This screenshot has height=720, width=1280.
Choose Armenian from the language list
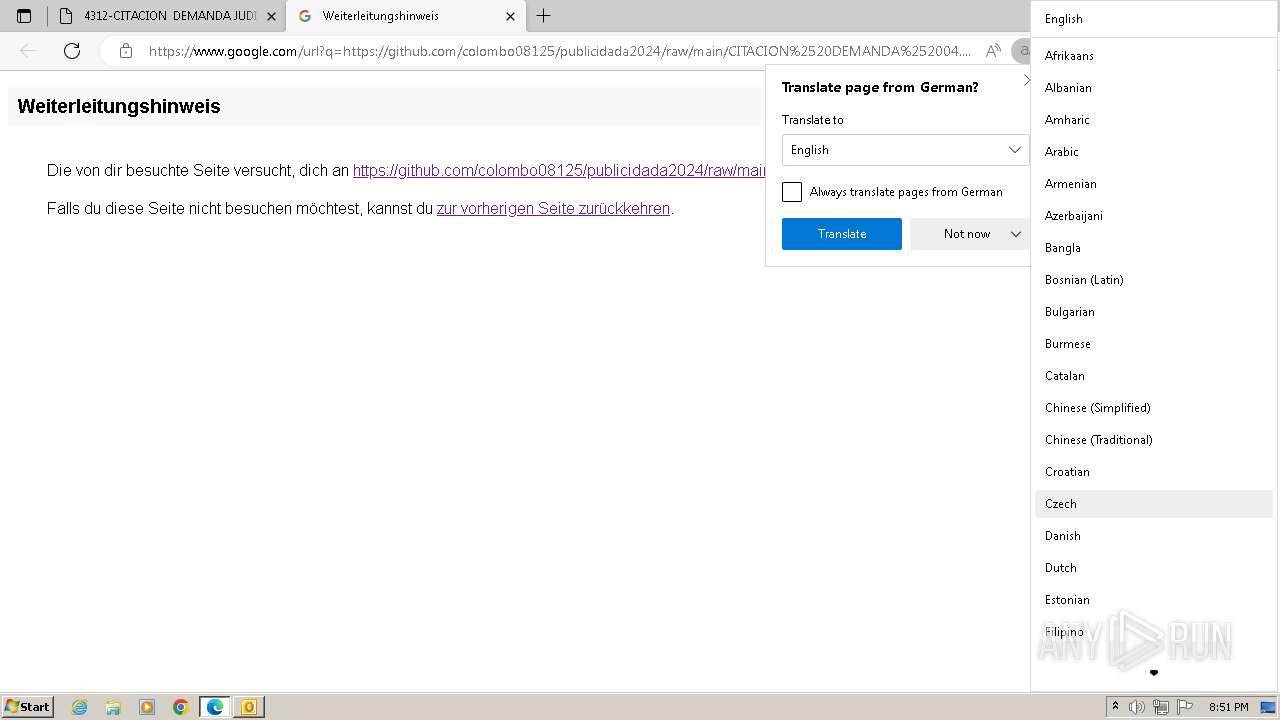1153,184
